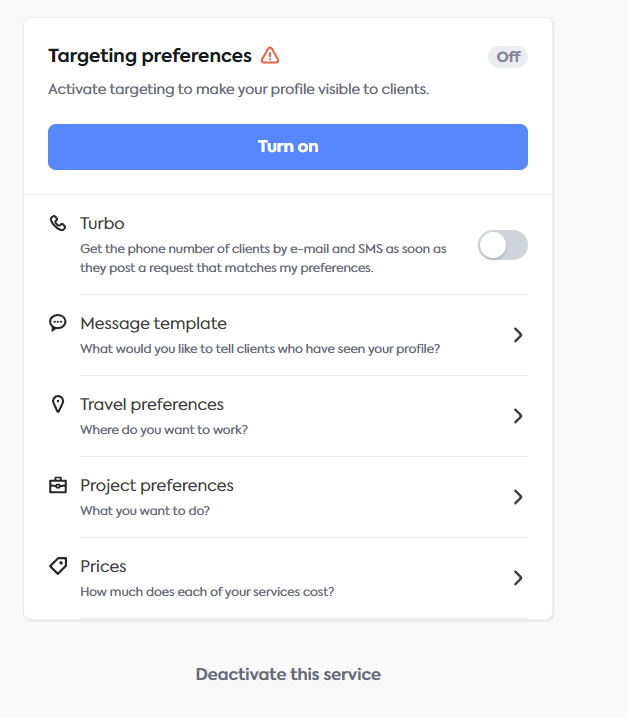Open Prices using the right chevron

[517, 578]
